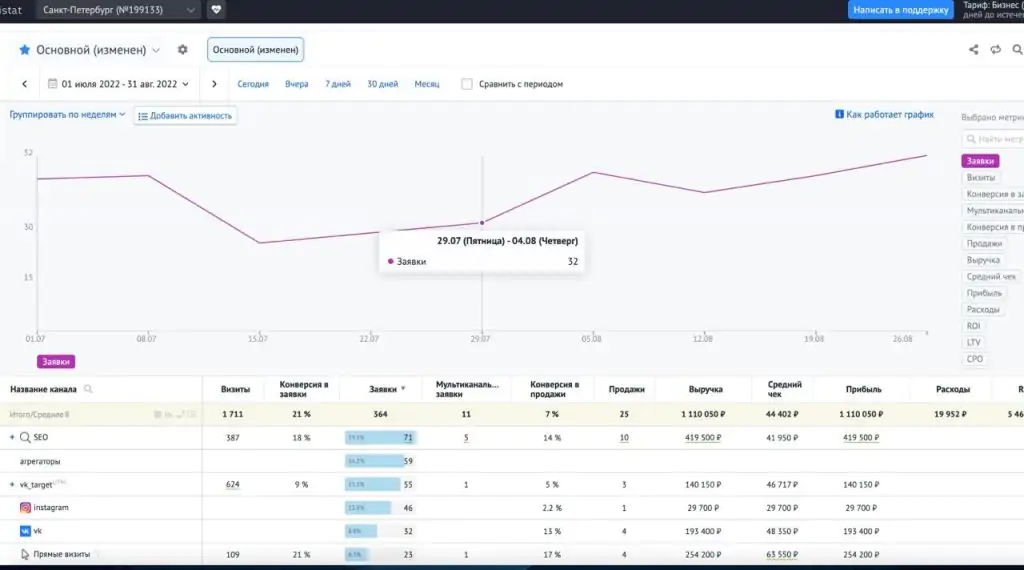Select the Вчера period

pos(296,84)
